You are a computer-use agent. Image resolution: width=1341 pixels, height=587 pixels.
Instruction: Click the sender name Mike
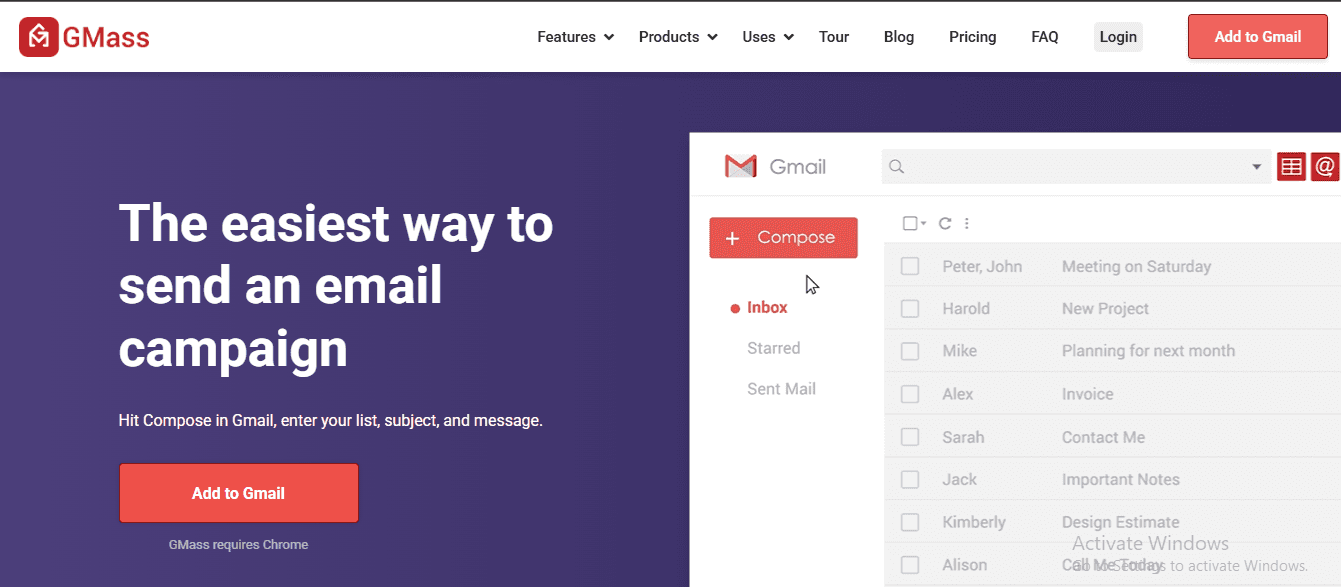point(959,351)
